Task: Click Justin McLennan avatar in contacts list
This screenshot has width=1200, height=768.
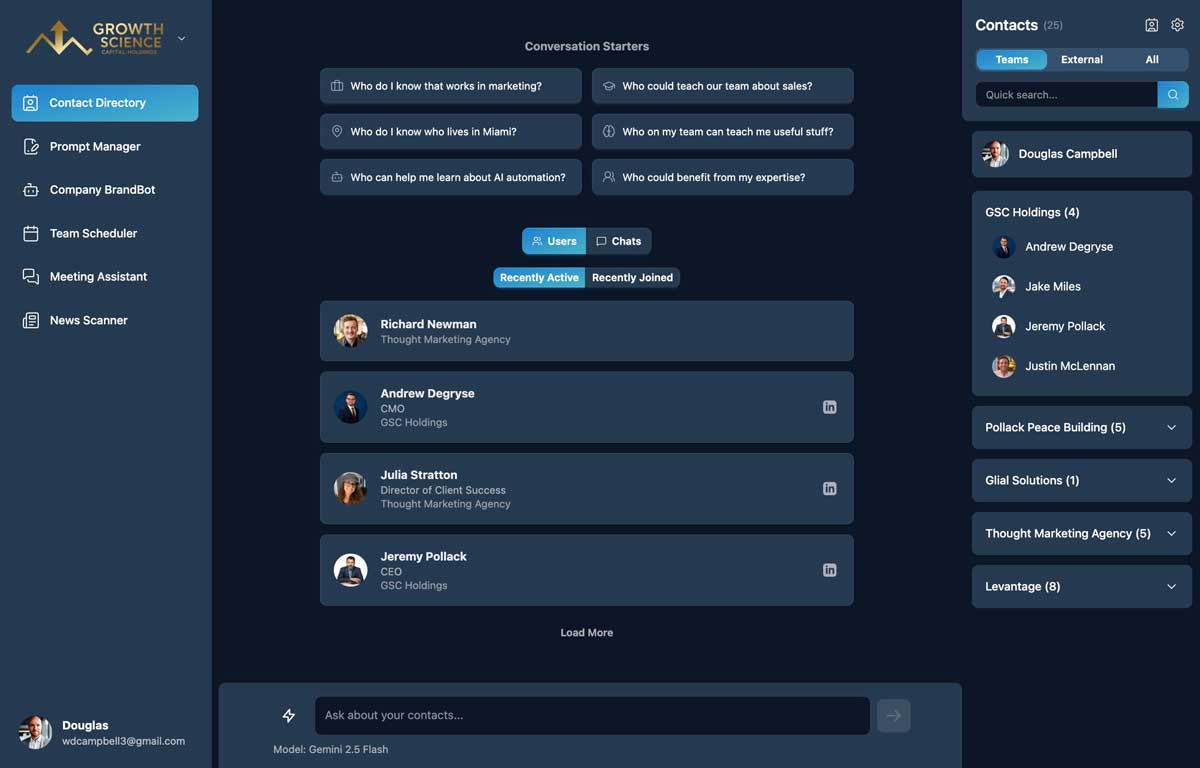Action: pos(1003,366)
